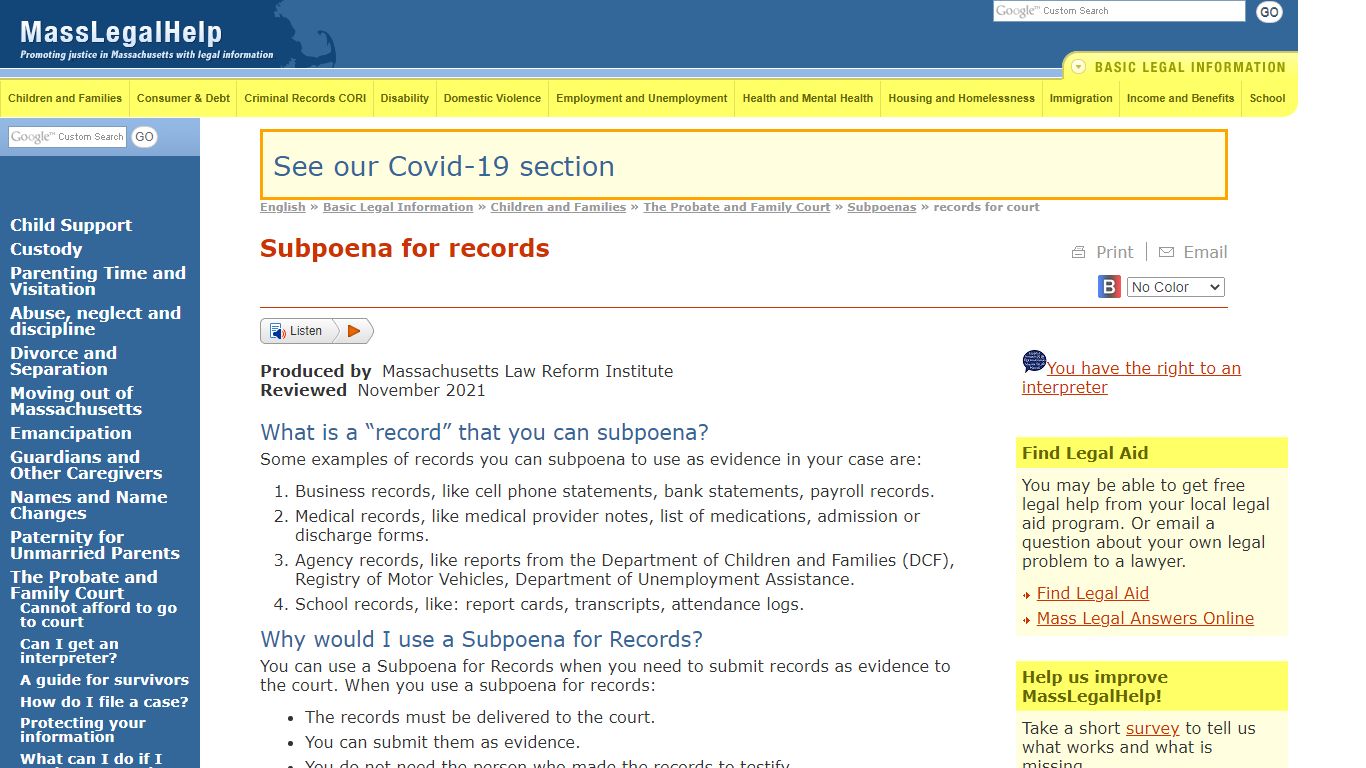
Task: Click the Print printer icon
Action: (1078, 253)
